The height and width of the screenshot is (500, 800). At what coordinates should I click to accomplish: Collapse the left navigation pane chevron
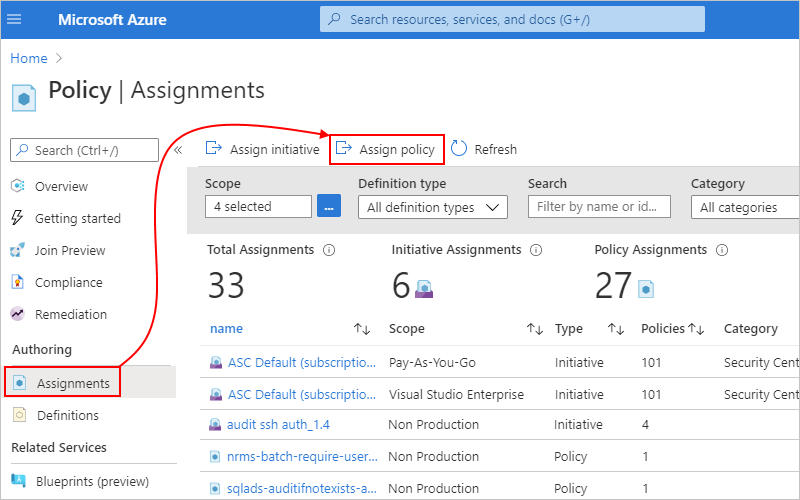pyautogui.click(x=178, y=150)
